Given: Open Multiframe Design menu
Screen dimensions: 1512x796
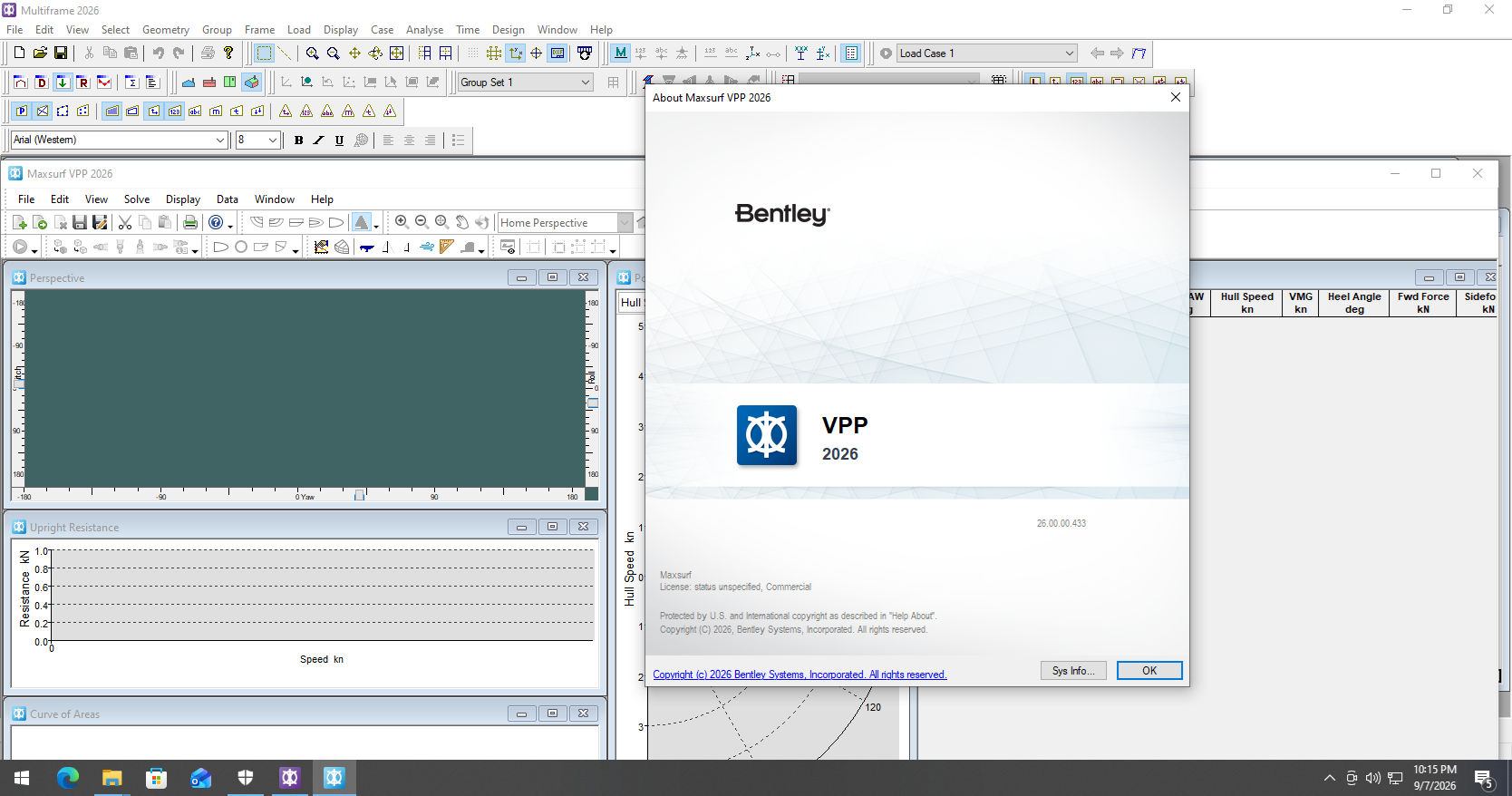Looking at the screenshot, I should 508,30.
